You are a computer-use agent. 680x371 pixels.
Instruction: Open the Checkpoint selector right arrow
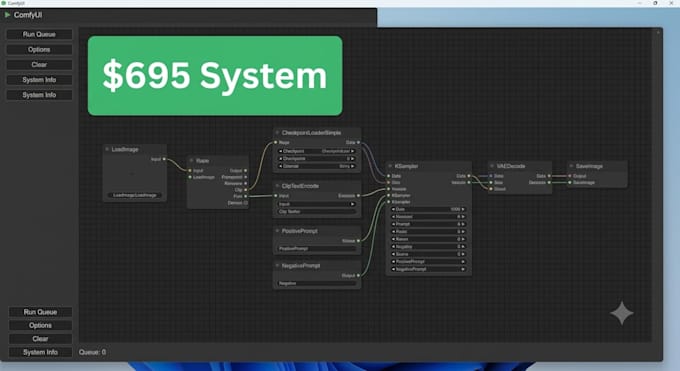click(x=353, y=151)
